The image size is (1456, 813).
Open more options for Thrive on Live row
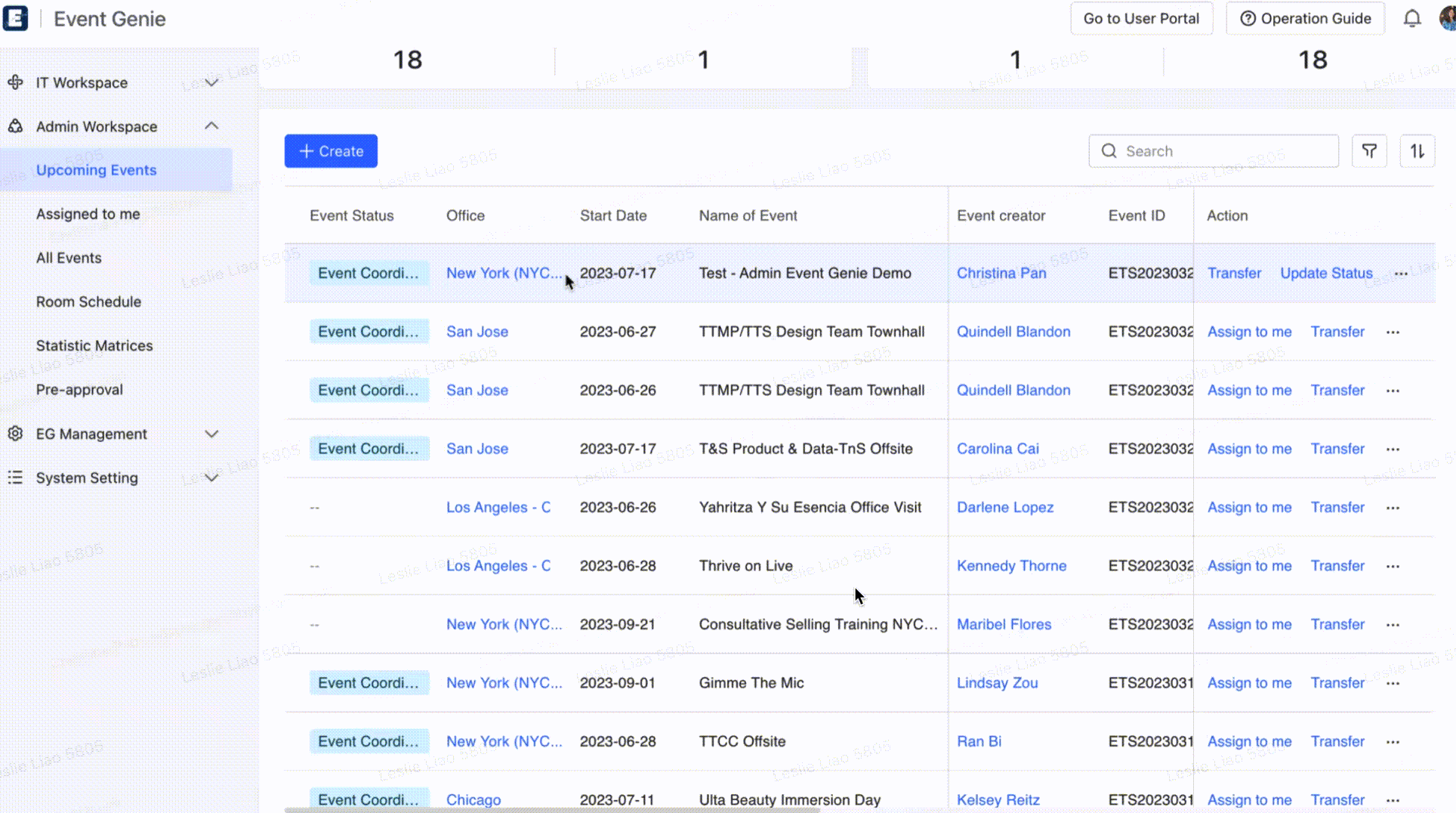(x=1393, y=566)
